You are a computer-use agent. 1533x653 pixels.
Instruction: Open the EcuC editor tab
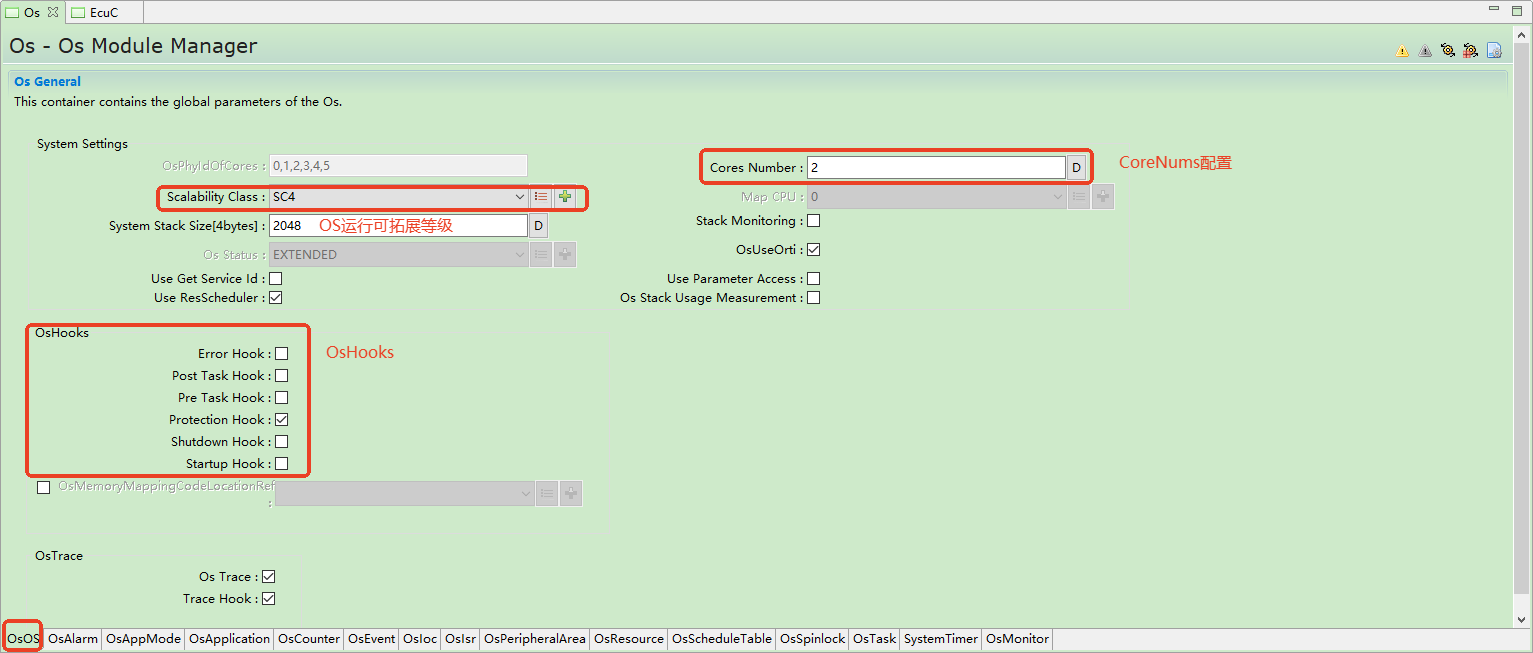tap(103, 12)
